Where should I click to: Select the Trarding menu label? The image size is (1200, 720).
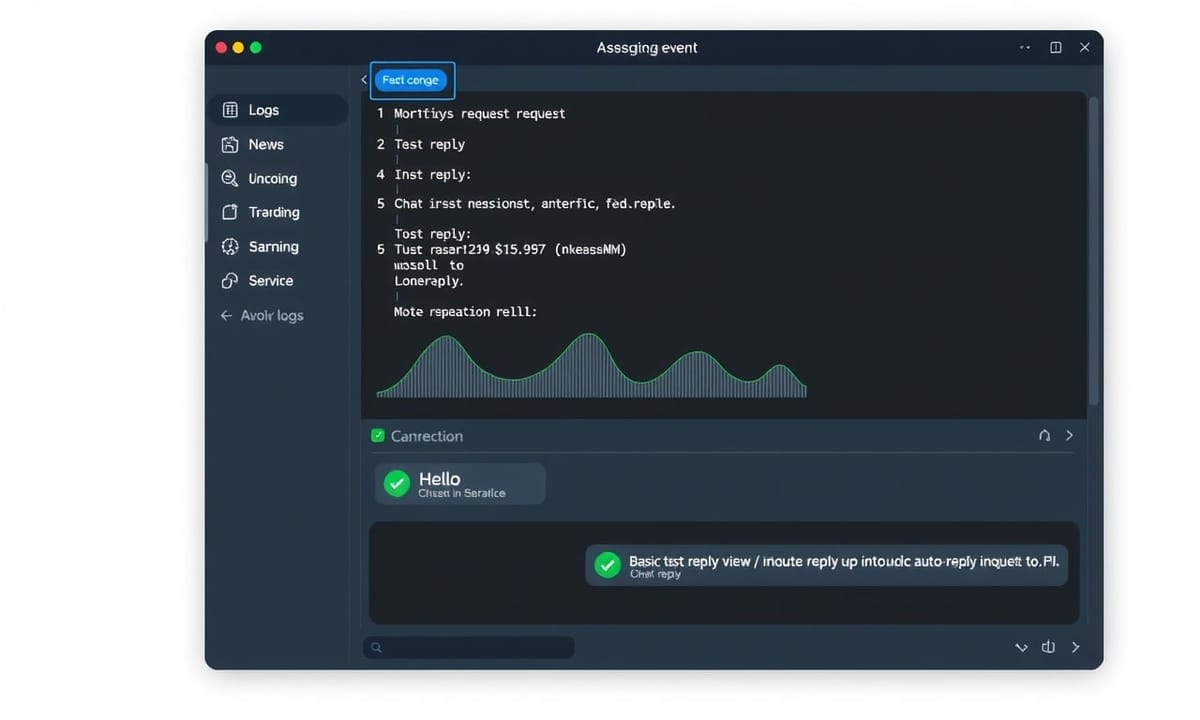tap(274, 212)
